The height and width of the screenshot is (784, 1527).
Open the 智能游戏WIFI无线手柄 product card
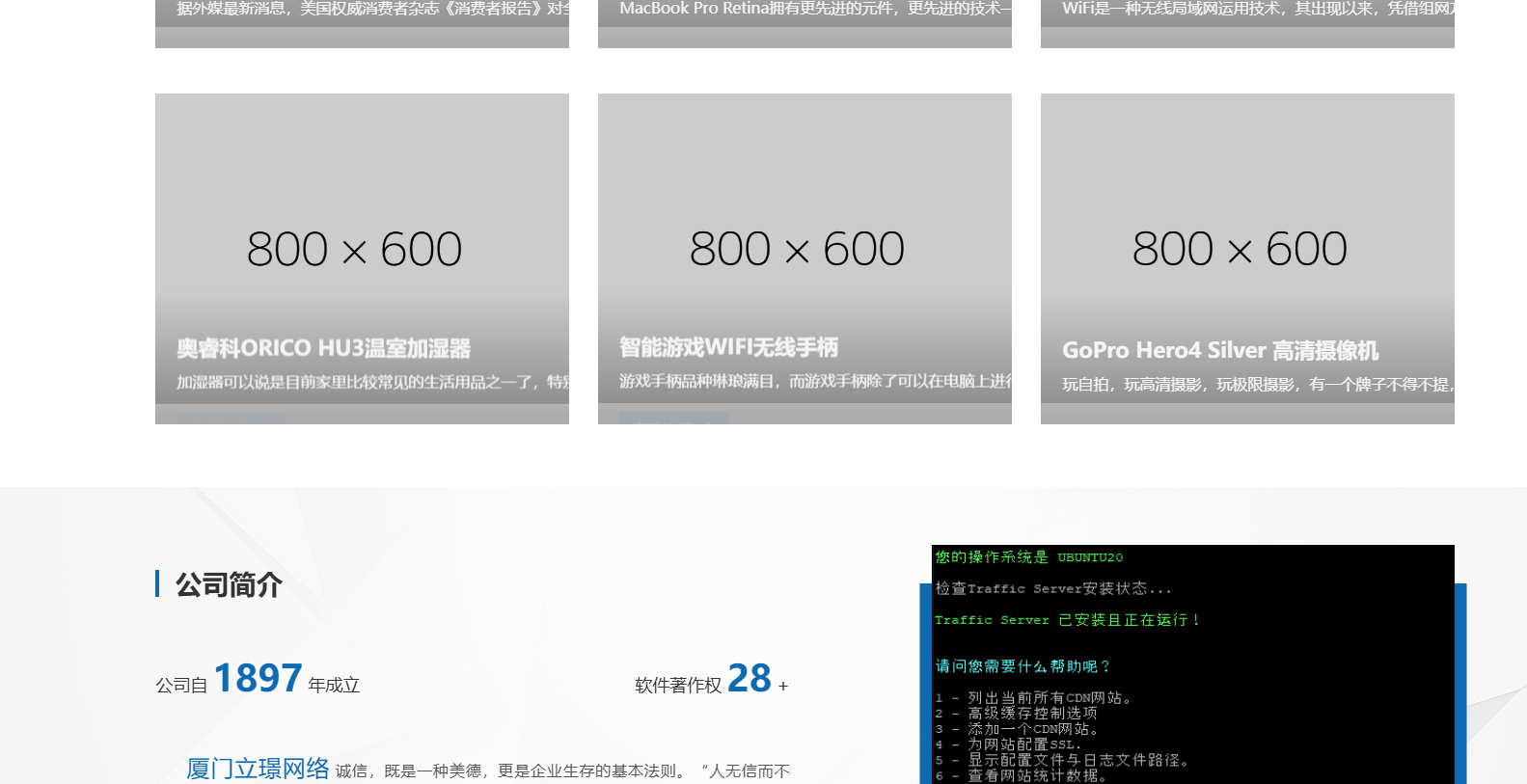(804, 258)
